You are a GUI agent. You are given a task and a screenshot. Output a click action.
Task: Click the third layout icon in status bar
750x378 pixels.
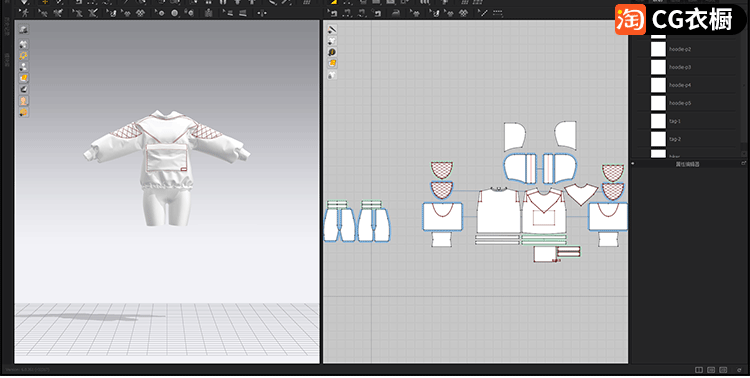coord(723,370)
